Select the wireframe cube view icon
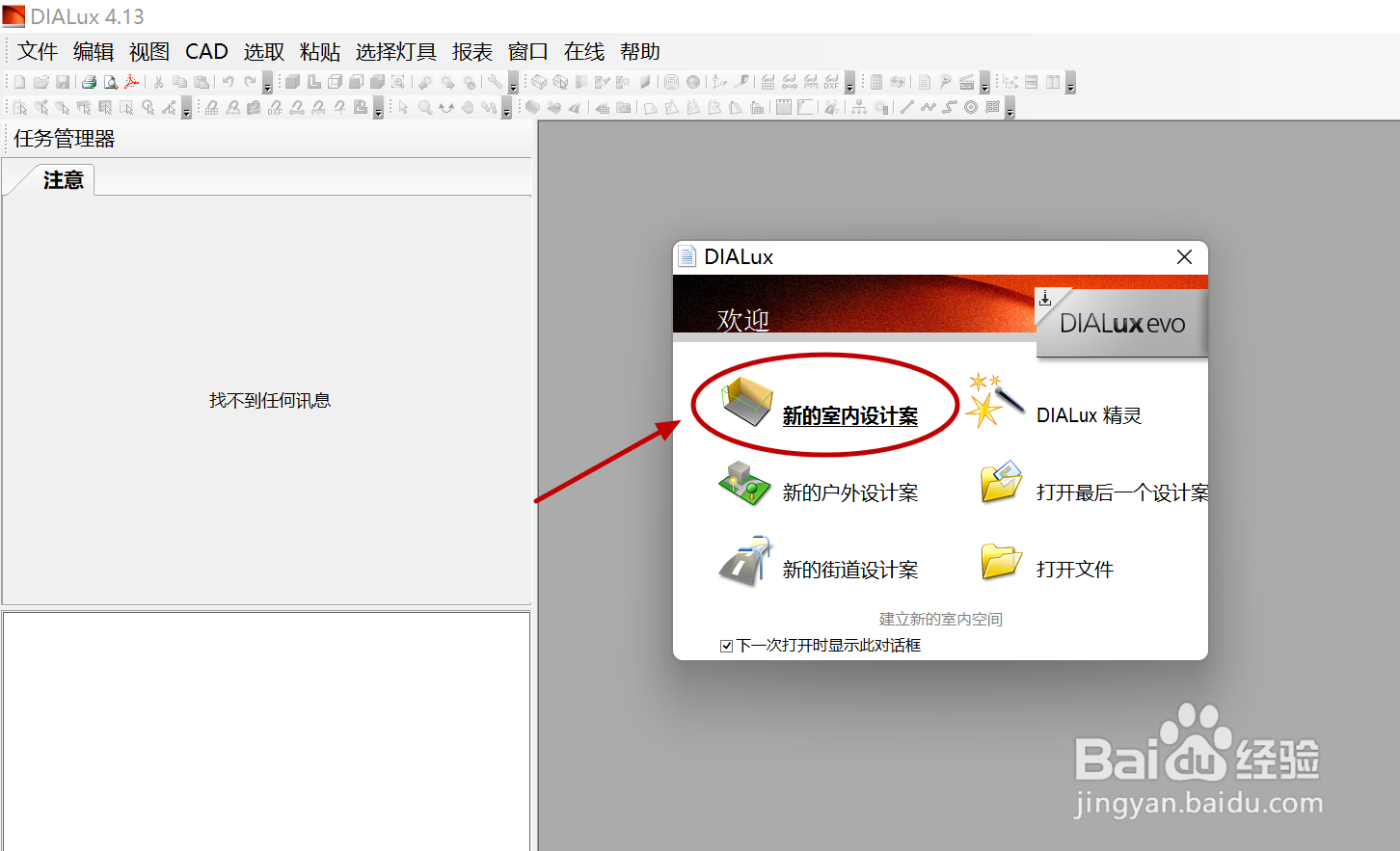The image size is (1400, 851). [x=335, y=82]
